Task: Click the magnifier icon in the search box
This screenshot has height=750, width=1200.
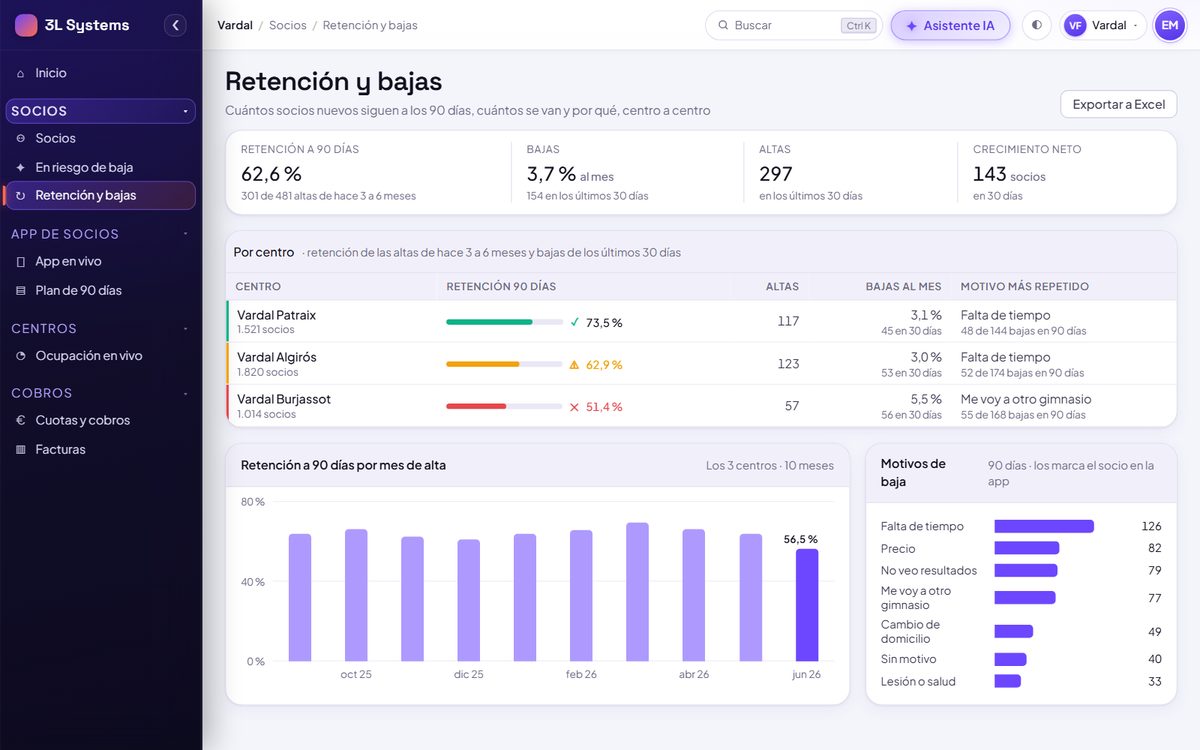Action: 723,26
